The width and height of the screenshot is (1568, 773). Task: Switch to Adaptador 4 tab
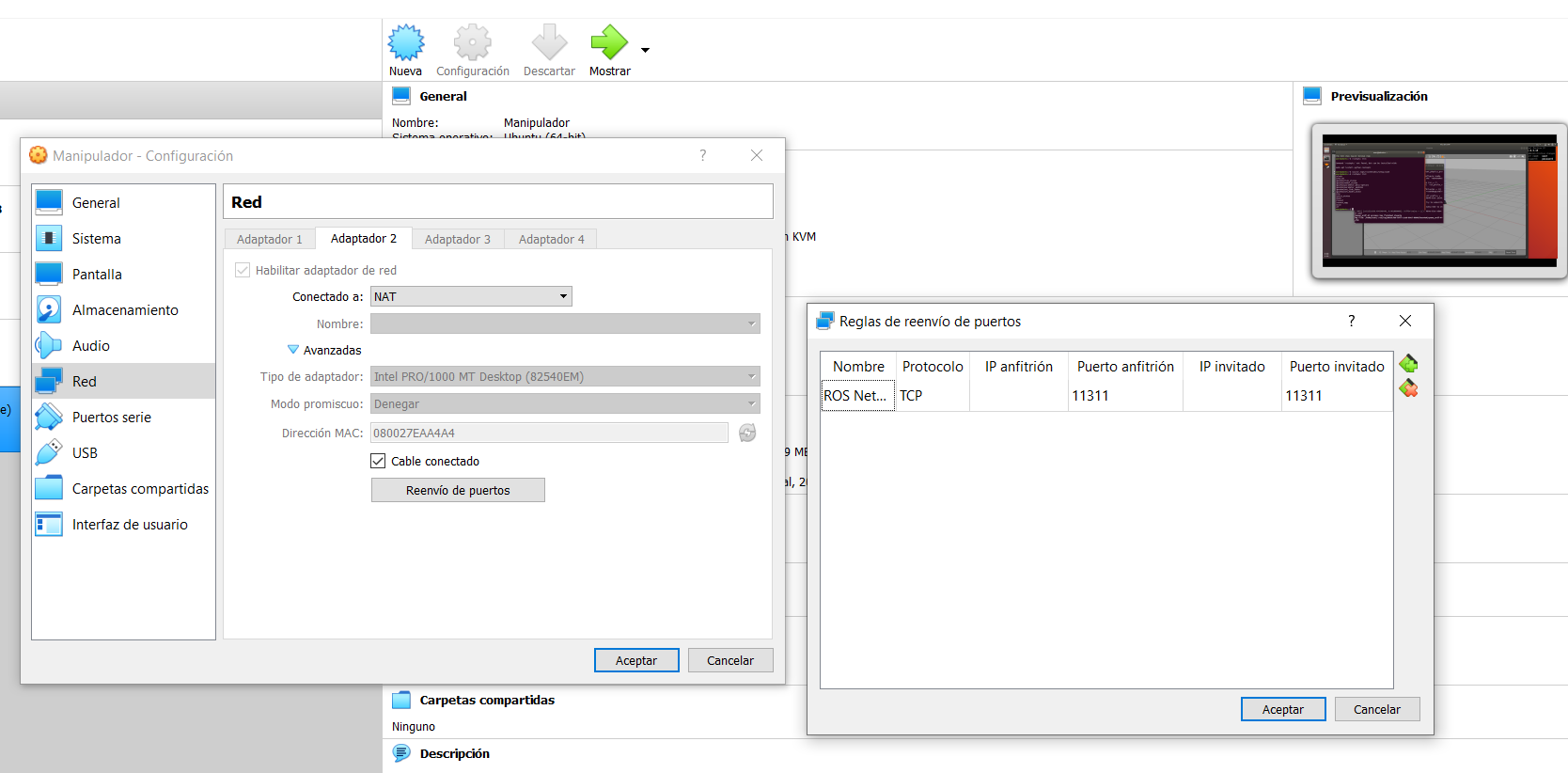click(x=552, y=240)
